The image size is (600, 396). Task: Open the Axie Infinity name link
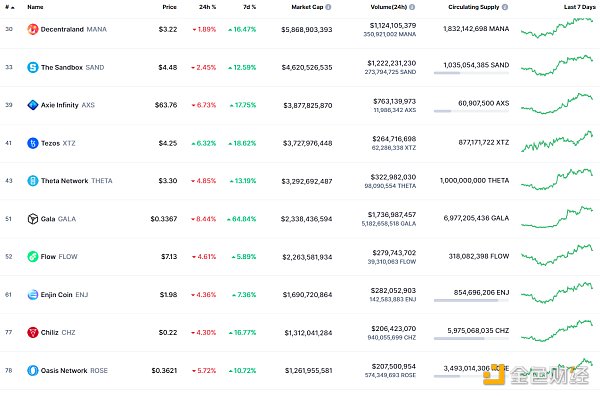pyautogui.click(x=60, y=105)
